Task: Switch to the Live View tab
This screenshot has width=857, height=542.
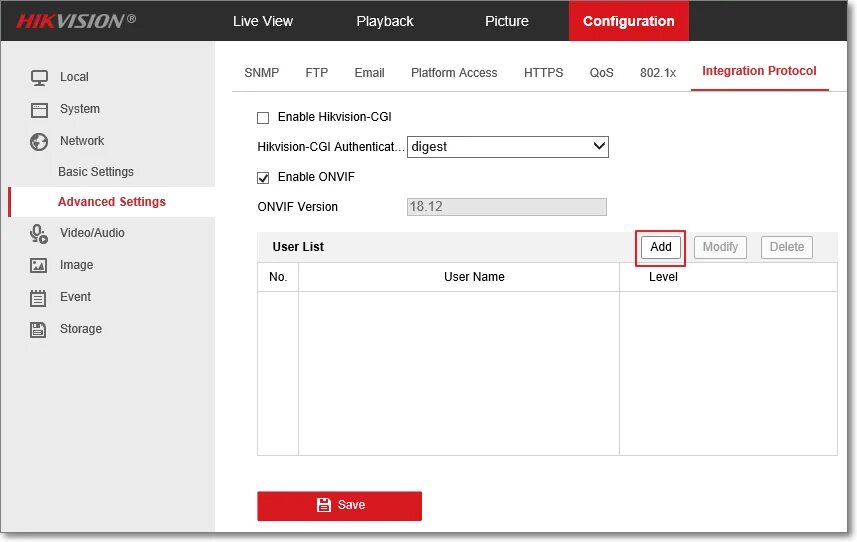Action: [x=263, y=21]
